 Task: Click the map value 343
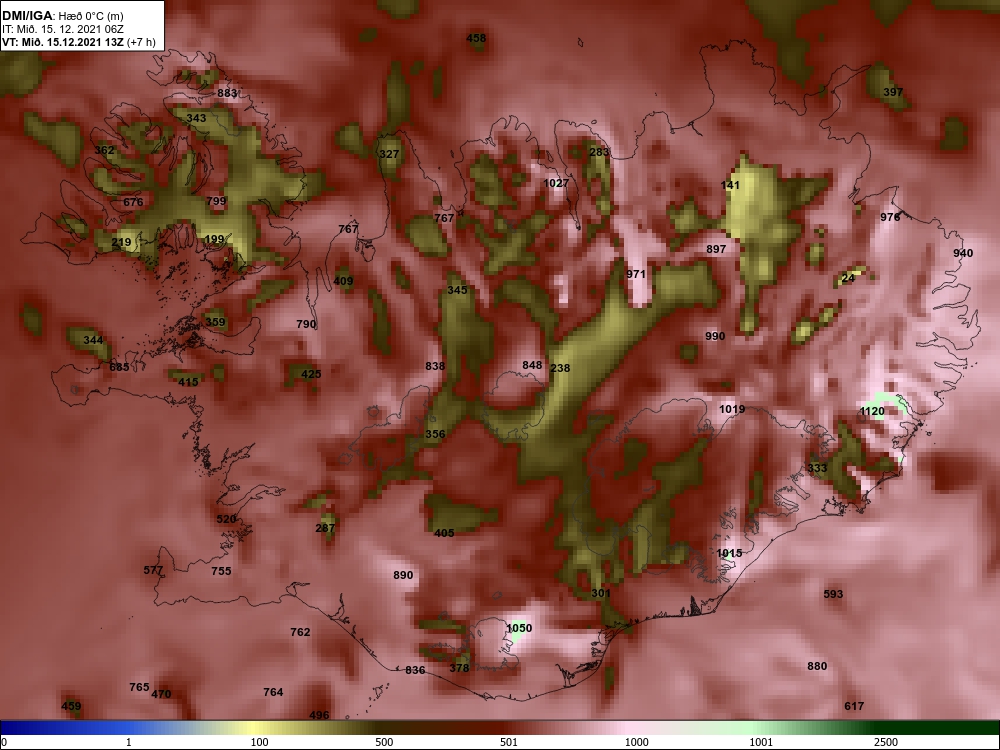pos(196,118)
